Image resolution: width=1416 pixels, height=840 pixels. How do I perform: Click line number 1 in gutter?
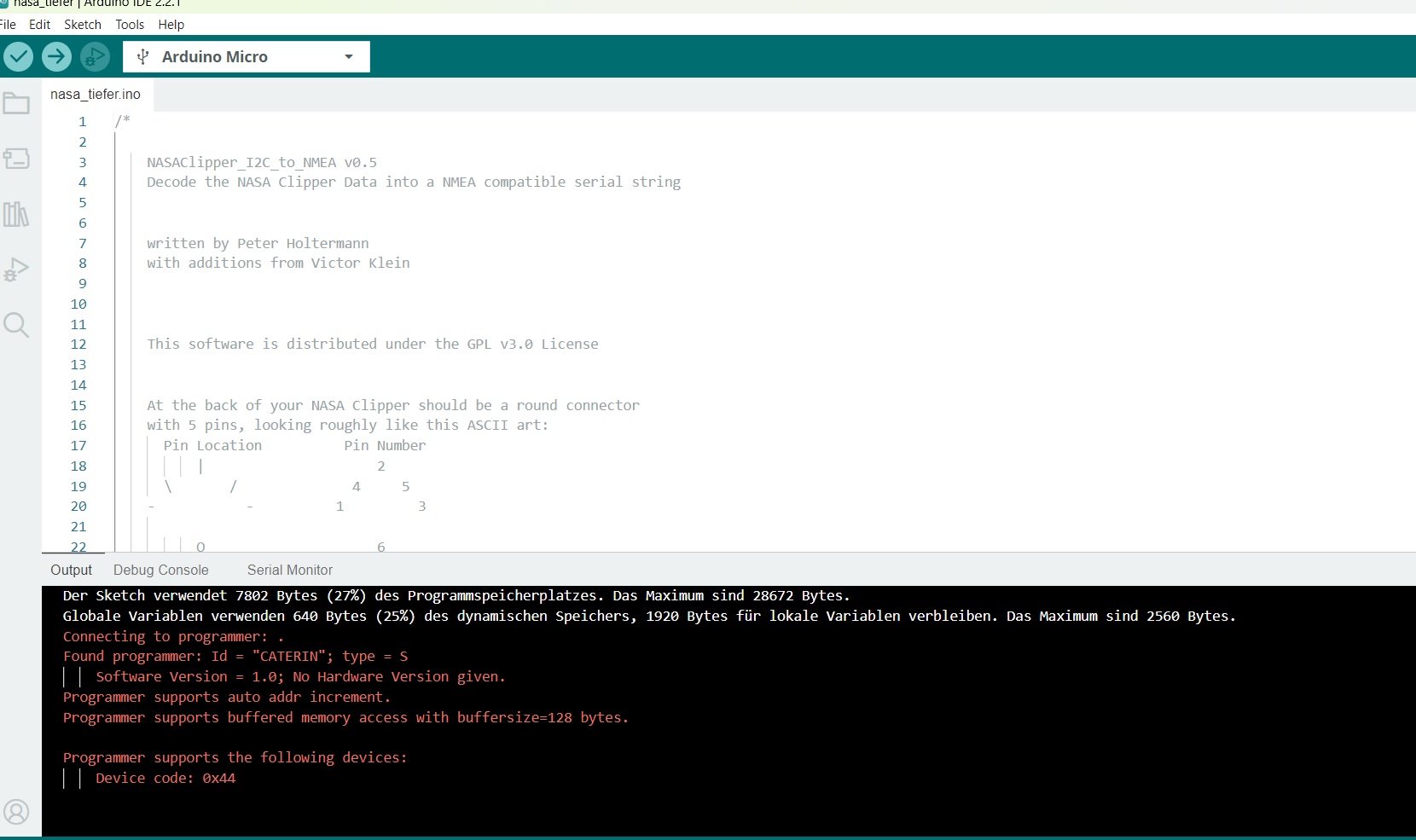point(83,122)
